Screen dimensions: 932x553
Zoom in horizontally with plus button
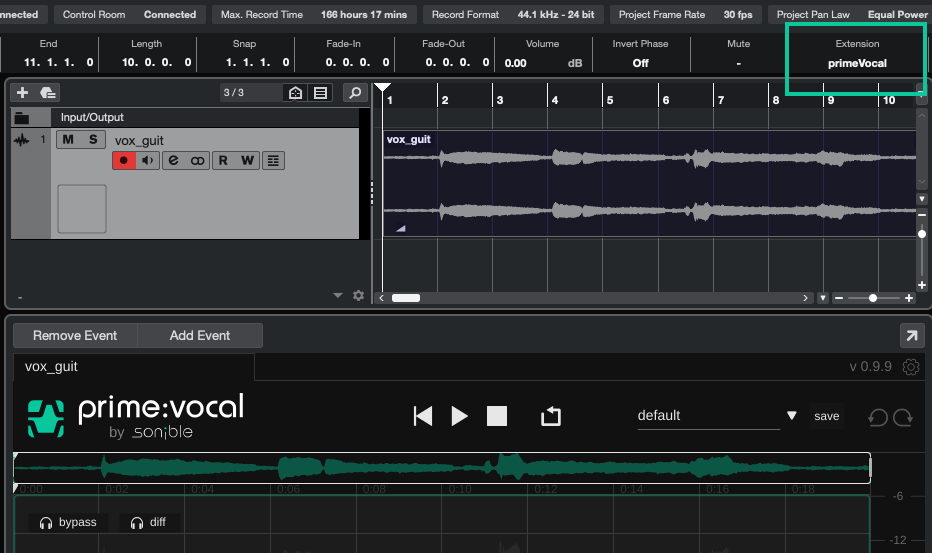[x=909, y=298]
